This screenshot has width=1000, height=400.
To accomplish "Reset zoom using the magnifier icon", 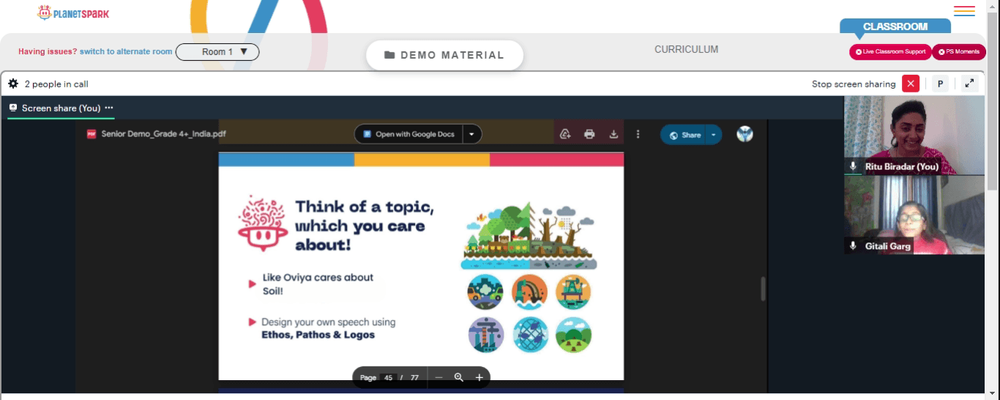I will [459, 378].
